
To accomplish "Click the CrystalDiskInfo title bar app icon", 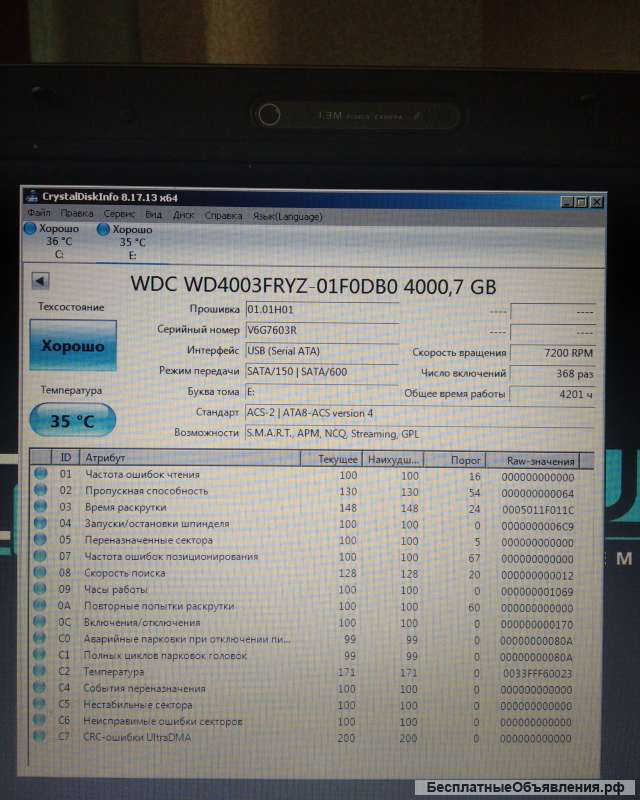I will tap(32, 196).
